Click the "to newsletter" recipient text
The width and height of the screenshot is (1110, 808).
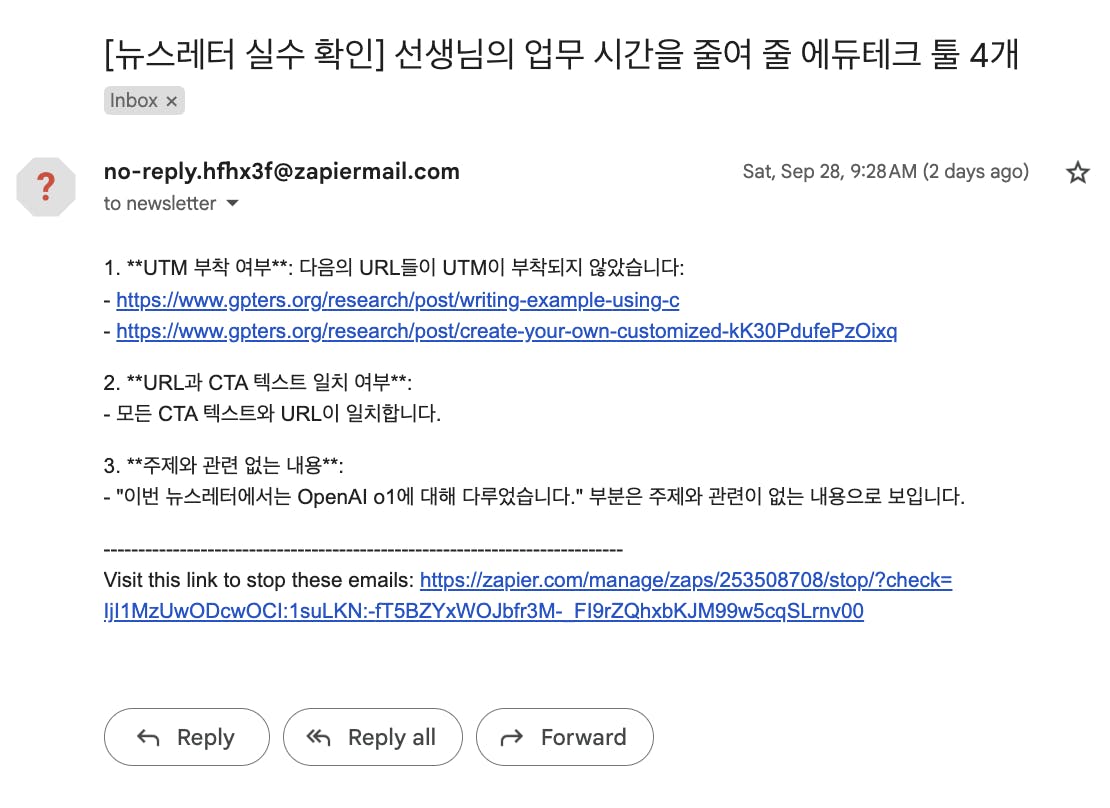[160, 204]
